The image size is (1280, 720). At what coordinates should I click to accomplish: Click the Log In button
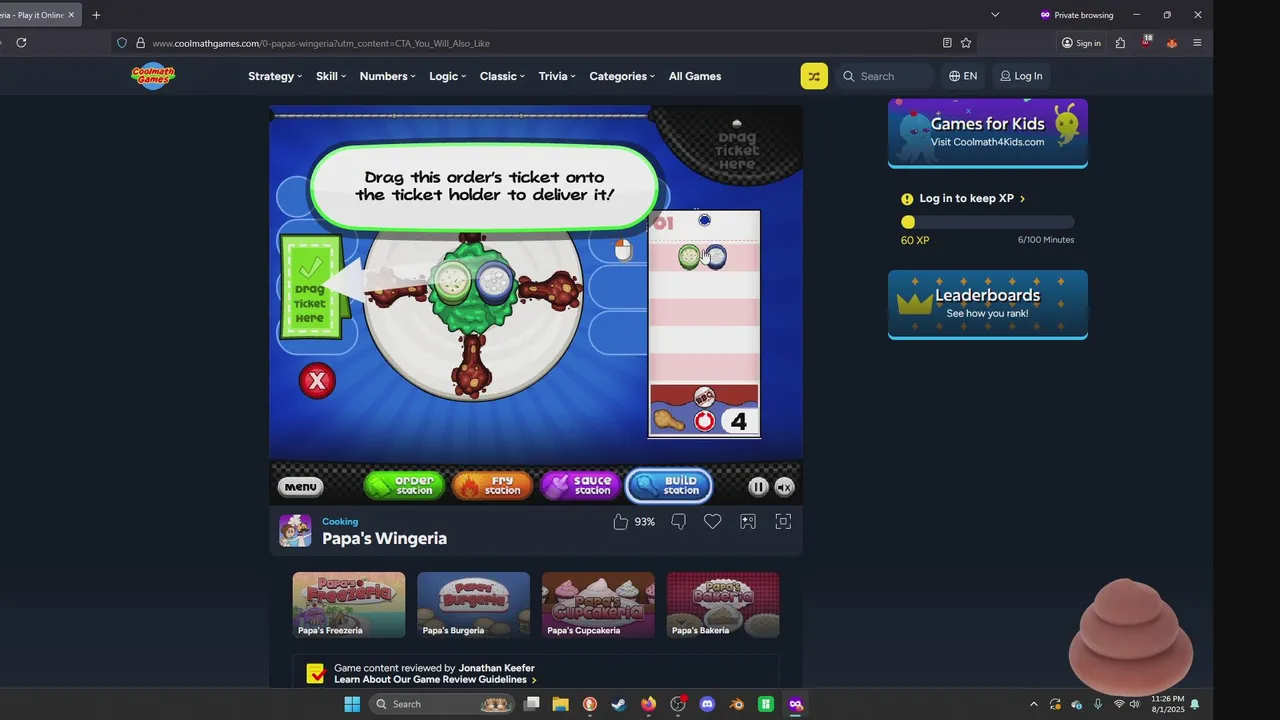tap(1021, 76)
